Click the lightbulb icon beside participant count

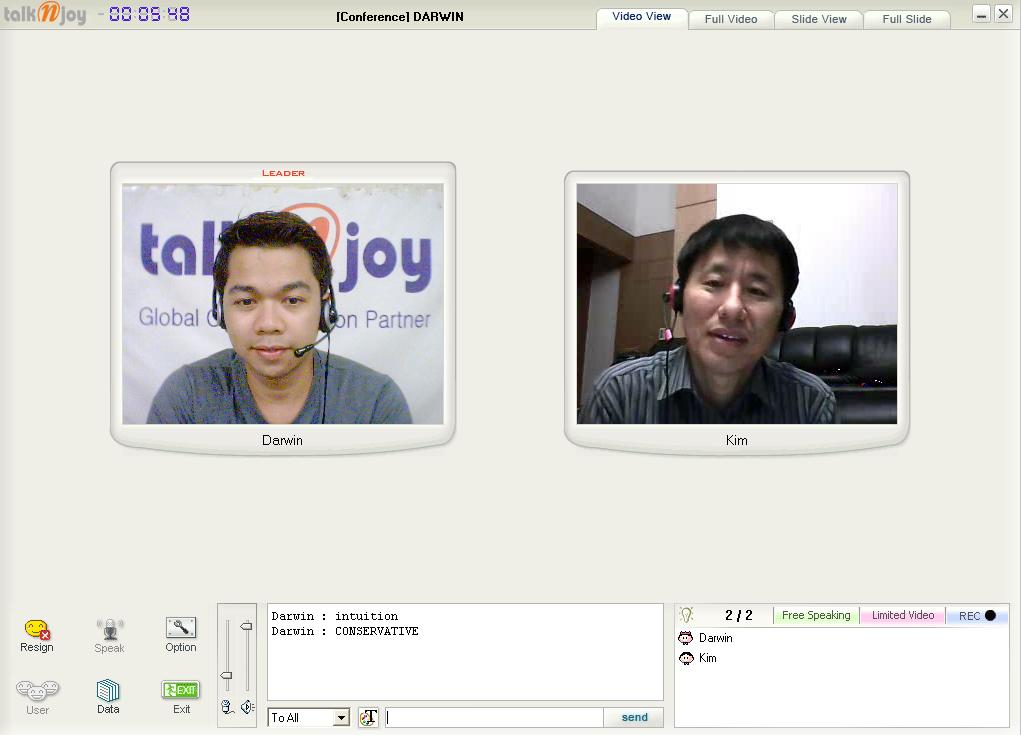[686, 615]
